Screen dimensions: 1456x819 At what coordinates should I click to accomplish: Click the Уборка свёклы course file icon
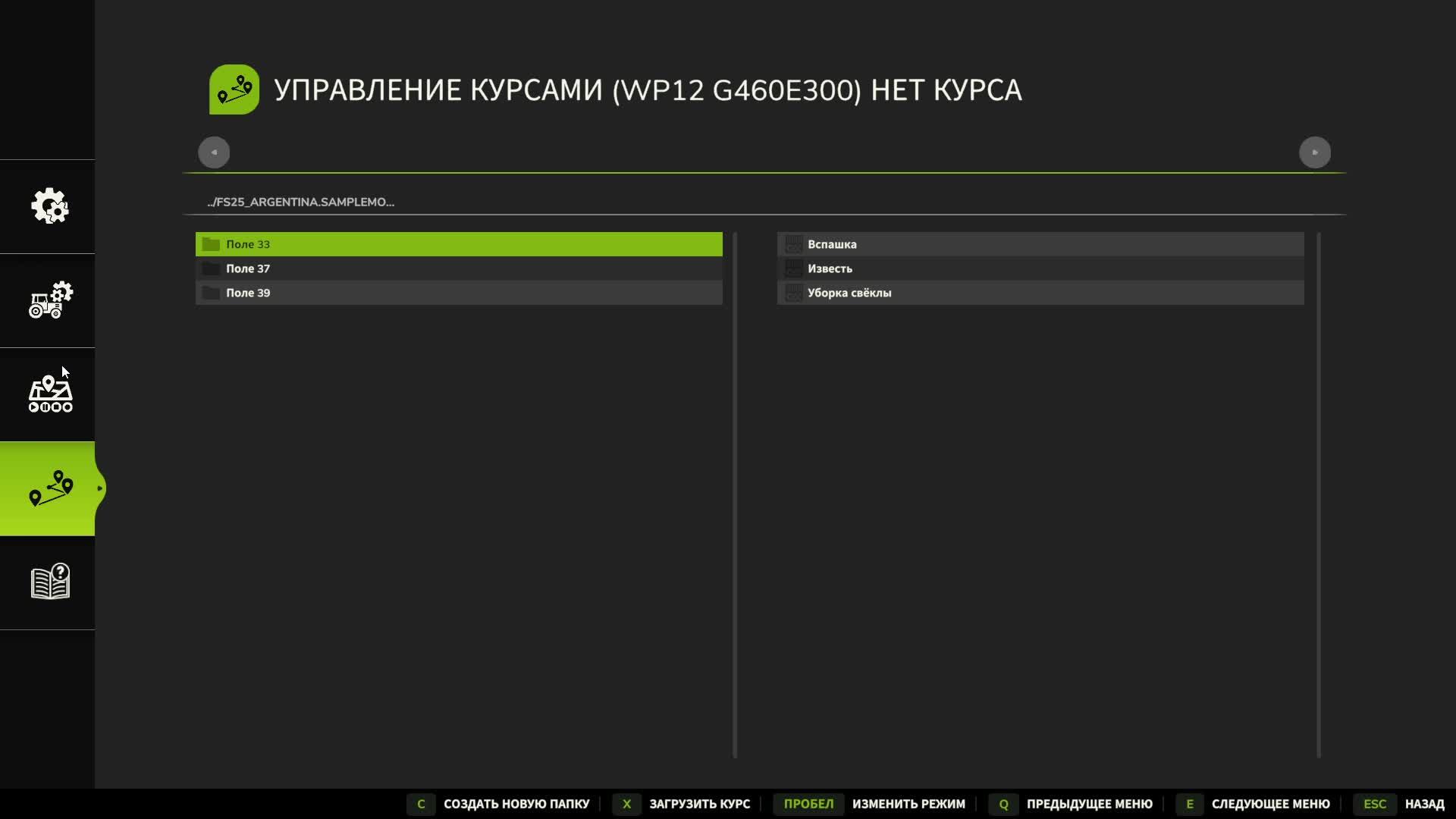pos(793,293)
